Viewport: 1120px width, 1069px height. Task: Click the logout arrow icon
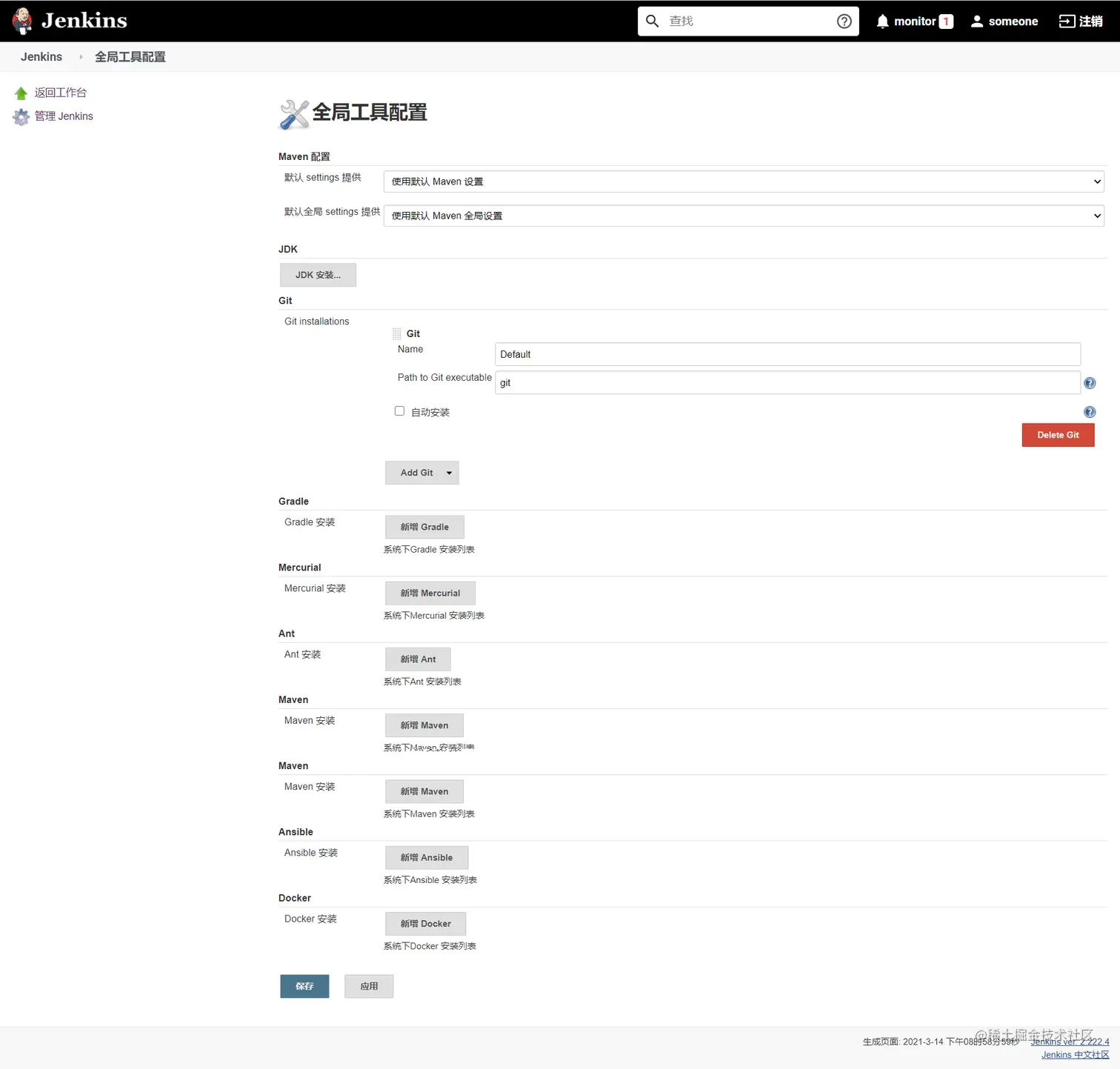coord(1067,21)
